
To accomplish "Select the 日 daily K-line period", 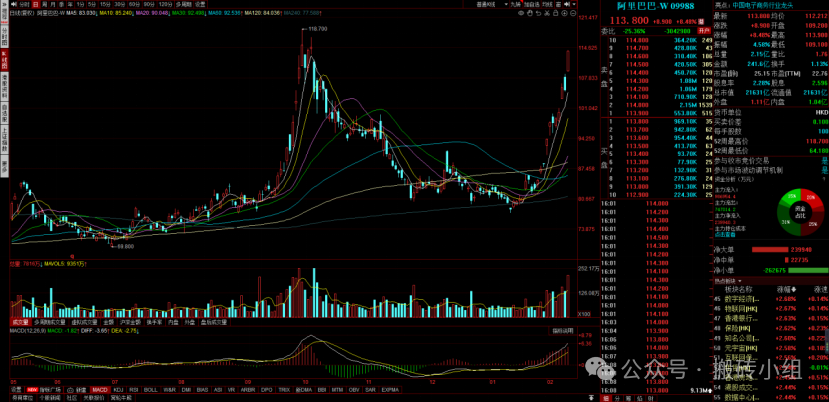I will click(35, 4).
